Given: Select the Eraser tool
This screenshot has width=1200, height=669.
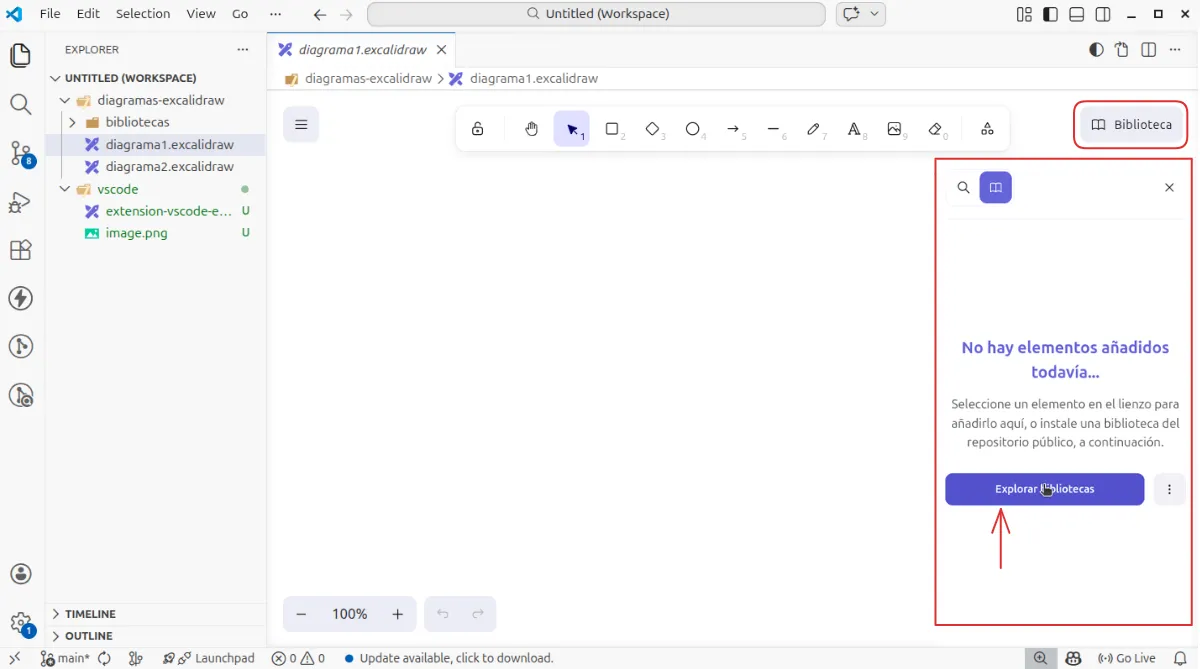Looking at the screenshot, I should point(935,129).
